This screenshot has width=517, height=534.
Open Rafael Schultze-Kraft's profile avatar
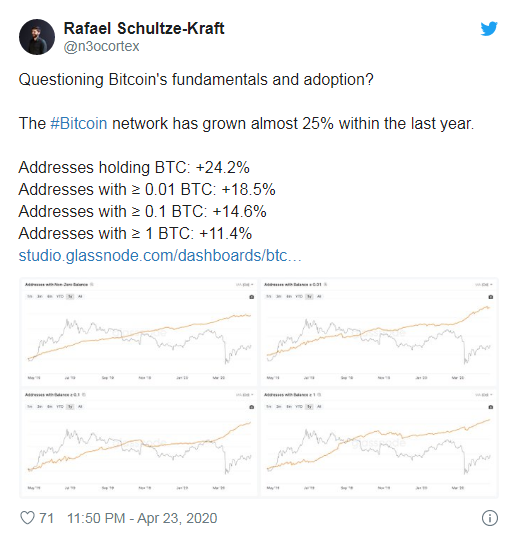pos(37,37)
